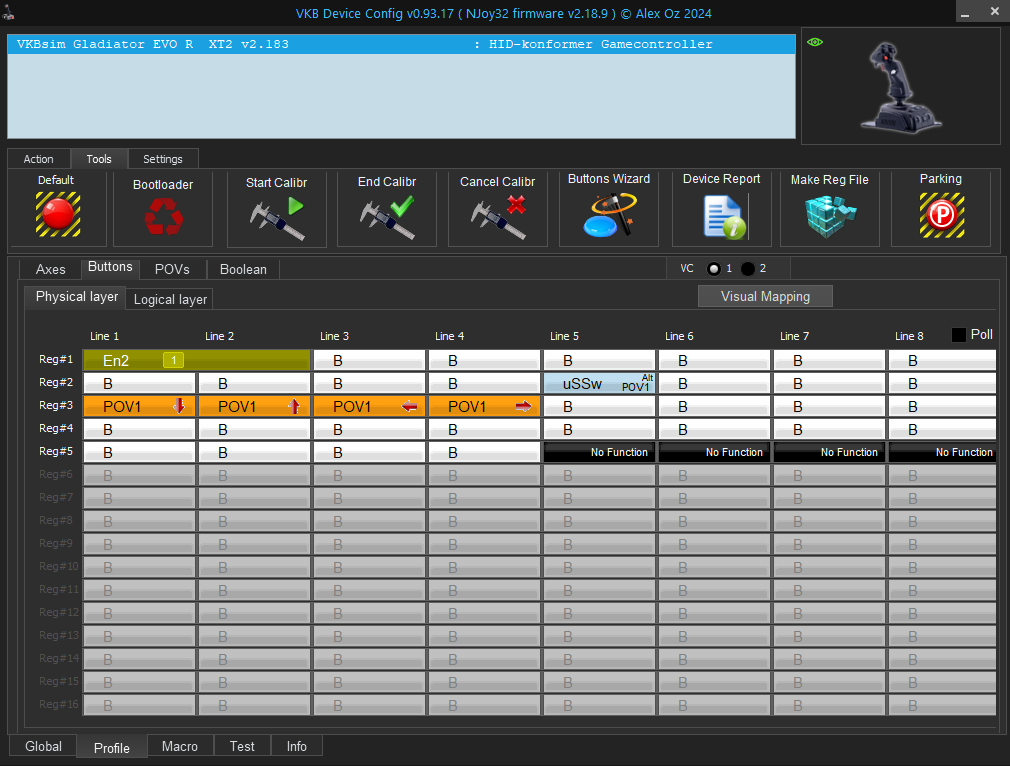Screen dimensions: 1010x766
Task: Open the Test bottom tab
Action: 242,746
